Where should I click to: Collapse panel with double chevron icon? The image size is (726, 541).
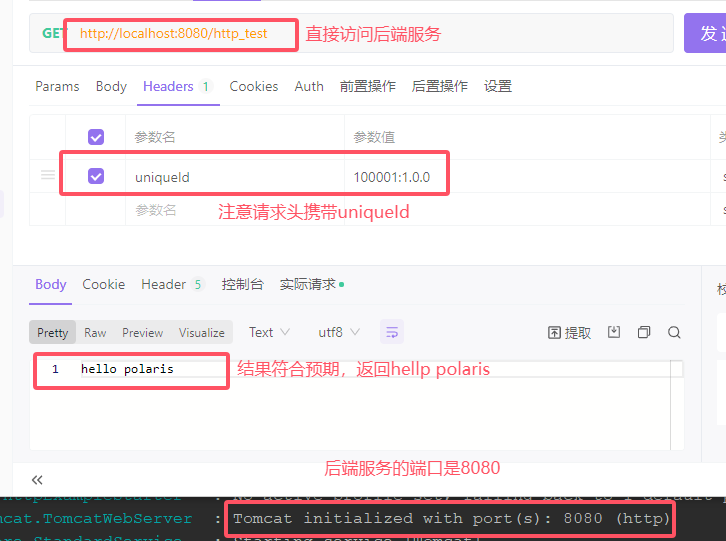38,480
